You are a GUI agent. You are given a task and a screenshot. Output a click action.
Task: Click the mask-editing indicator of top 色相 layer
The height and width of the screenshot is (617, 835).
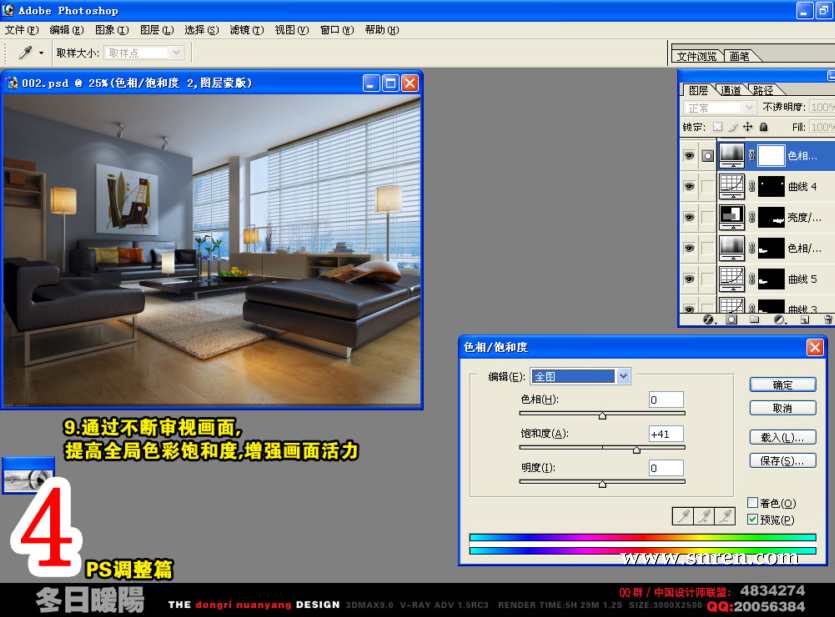707,156
